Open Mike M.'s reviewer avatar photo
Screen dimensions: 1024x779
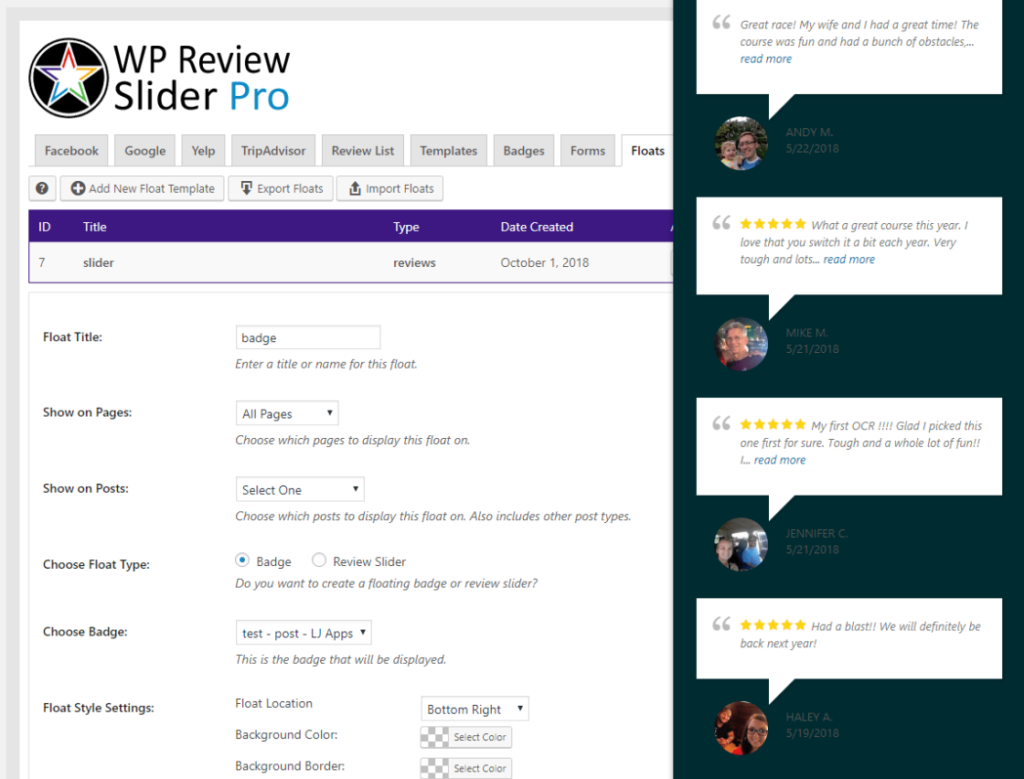pos(741,344)
